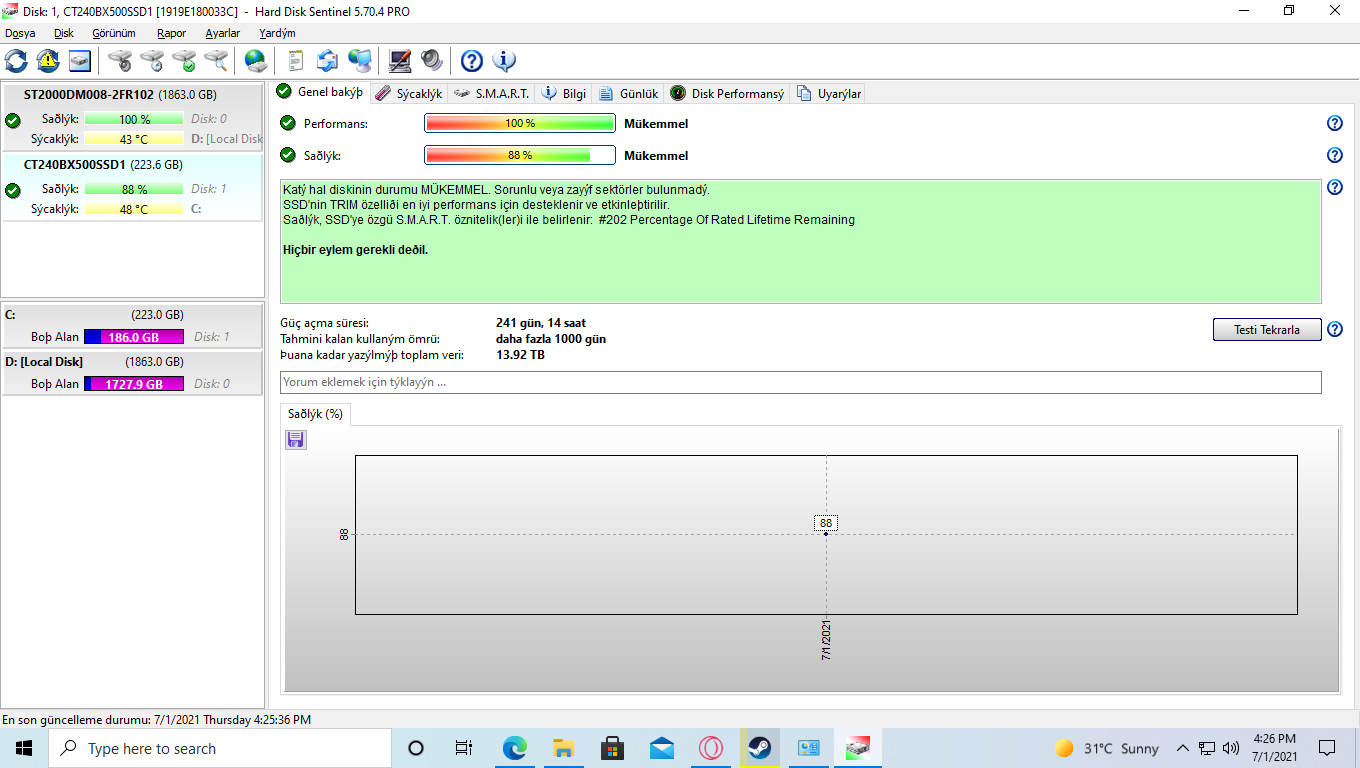Open the Dosya menu

click(20, 33)
